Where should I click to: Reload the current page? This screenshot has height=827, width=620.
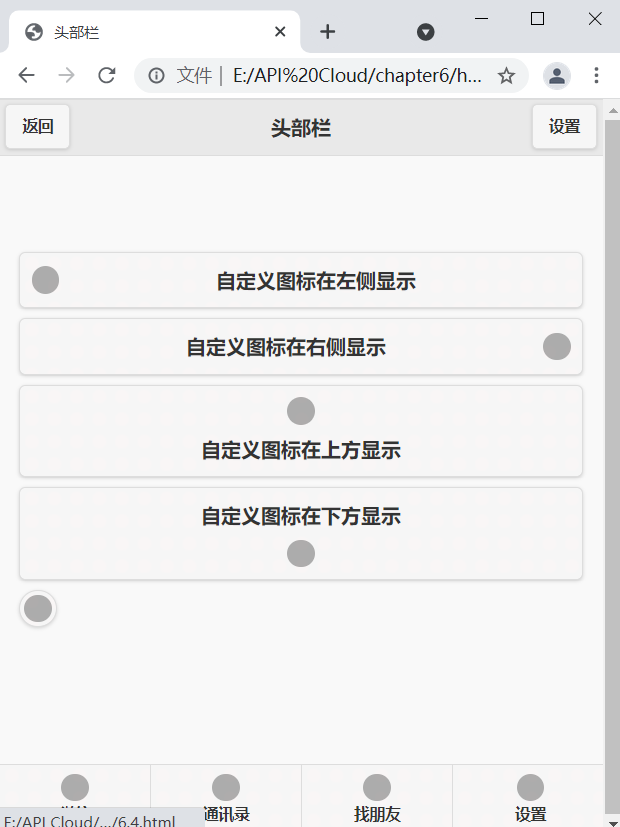pos(108,75)
